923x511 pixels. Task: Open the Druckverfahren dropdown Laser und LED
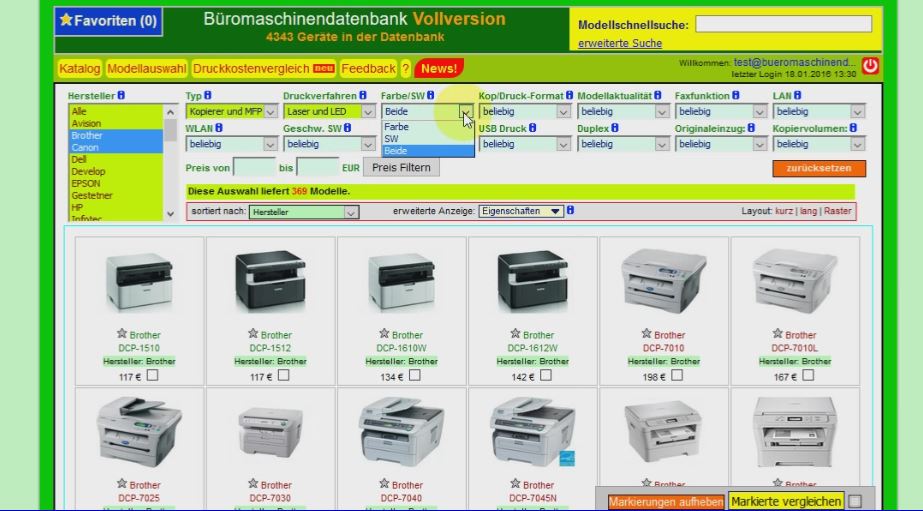329,111
